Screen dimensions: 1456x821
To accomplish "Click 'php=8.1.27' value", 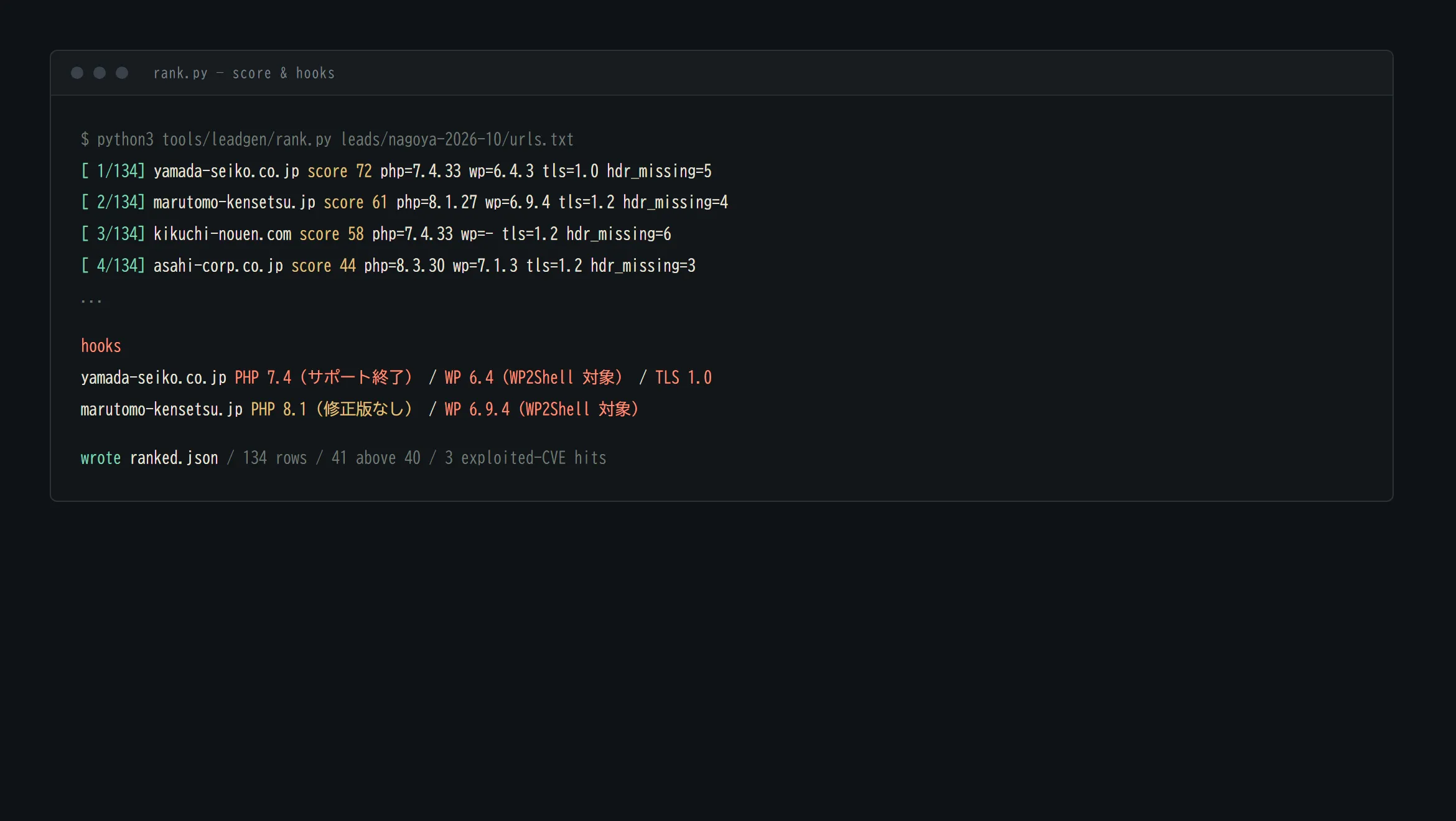I will click(437, 202).
